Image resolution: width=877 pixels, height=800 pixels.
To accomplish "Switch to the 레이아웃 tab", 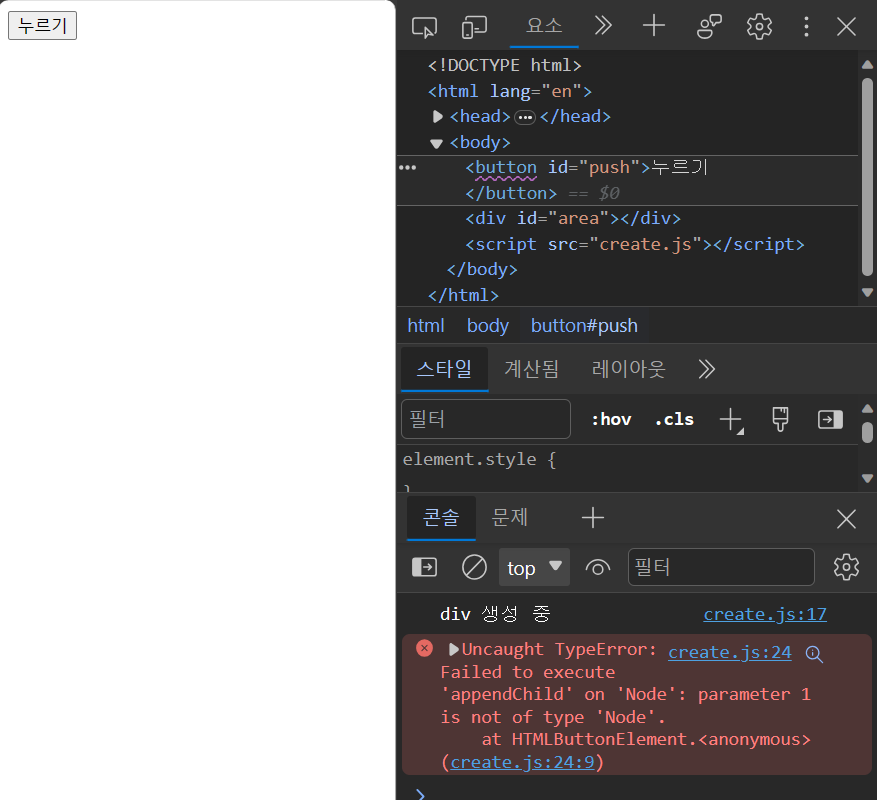I will 629,369.
